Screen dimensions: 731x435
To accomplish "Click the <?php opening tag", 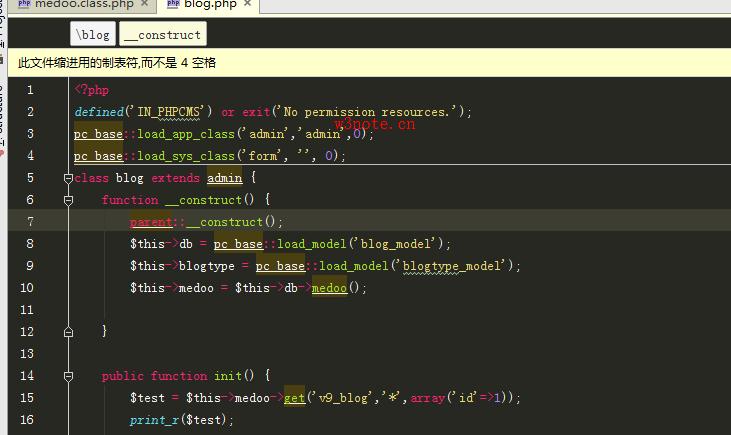I will (91, 90).
